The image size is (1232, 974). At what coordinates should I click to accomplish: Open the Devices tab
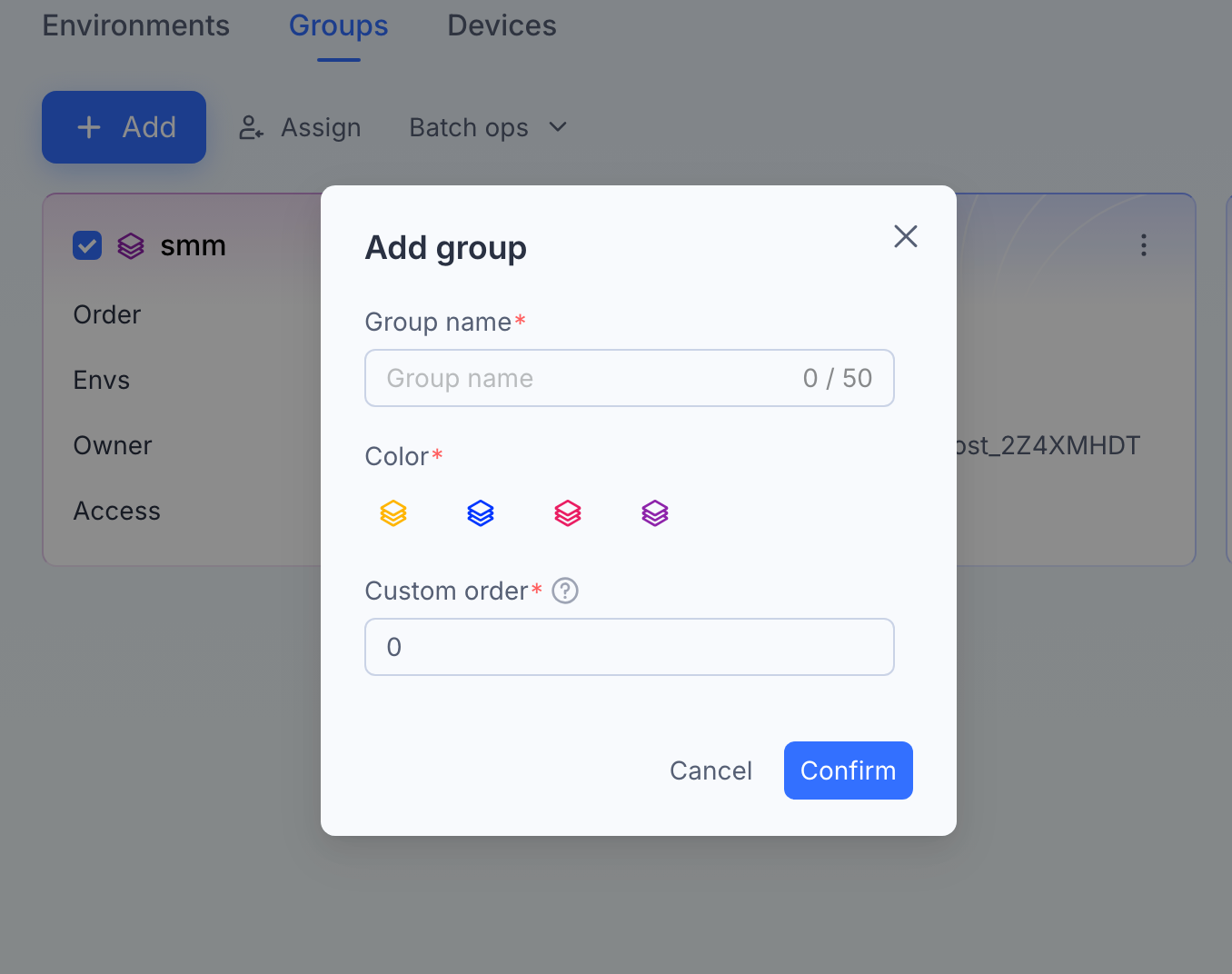(502, 25)
